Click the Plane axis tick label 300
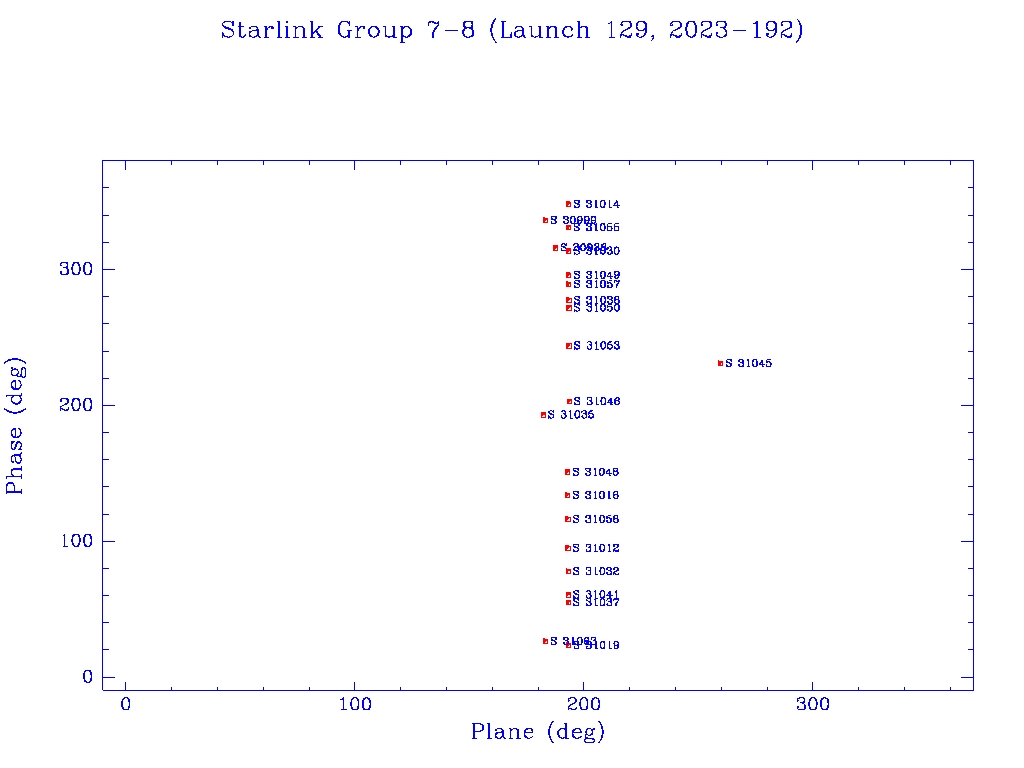 coord(812,705)
